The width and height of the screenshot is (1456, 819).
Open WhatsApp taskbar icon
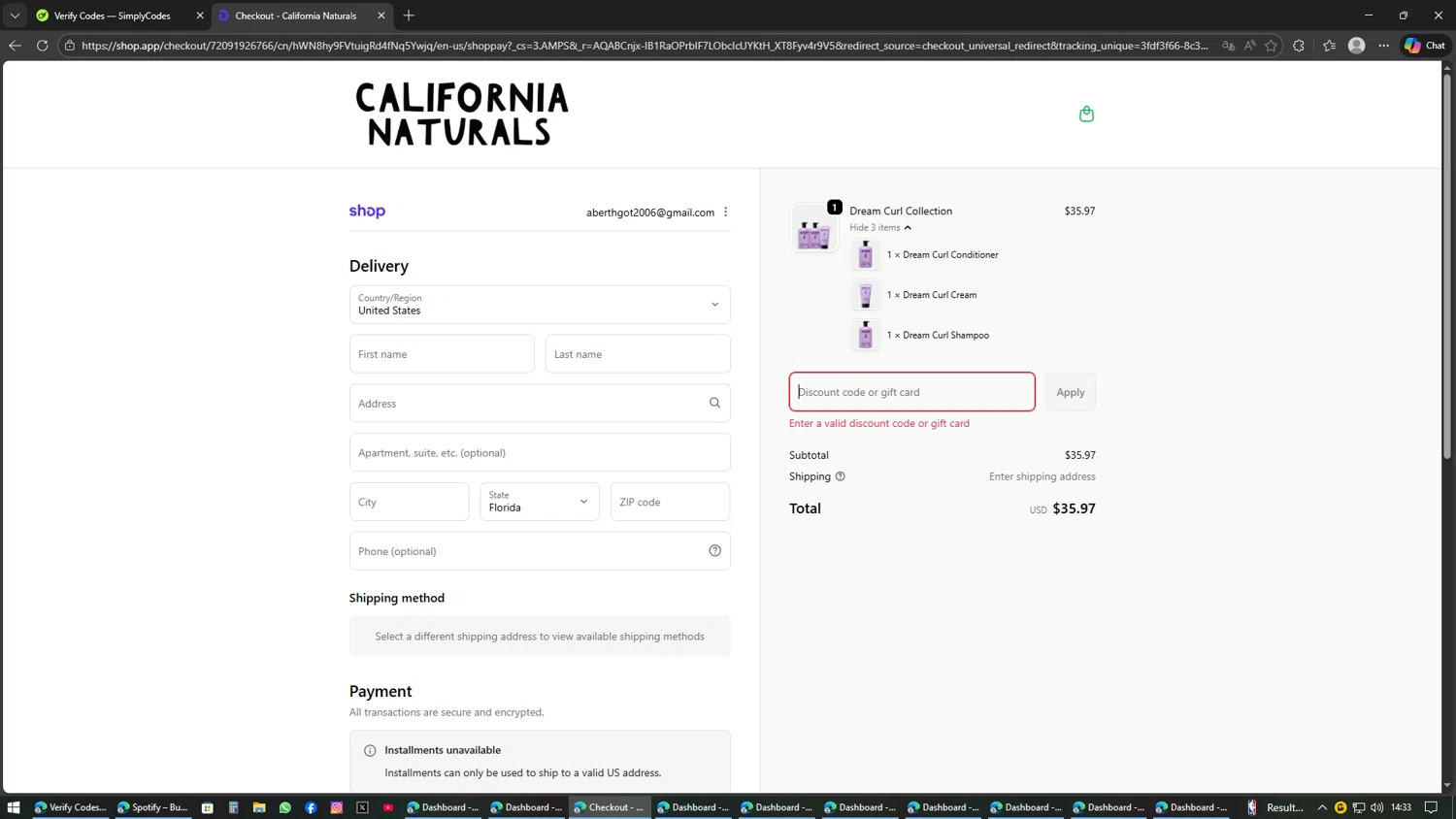click(x=285, y=807)
